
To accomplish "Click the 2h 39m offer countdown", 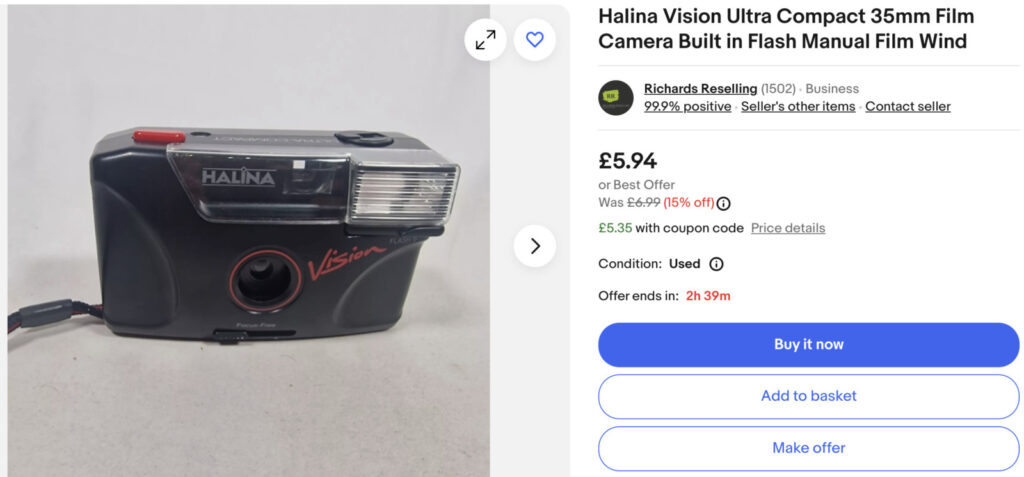I will point(708,296).
